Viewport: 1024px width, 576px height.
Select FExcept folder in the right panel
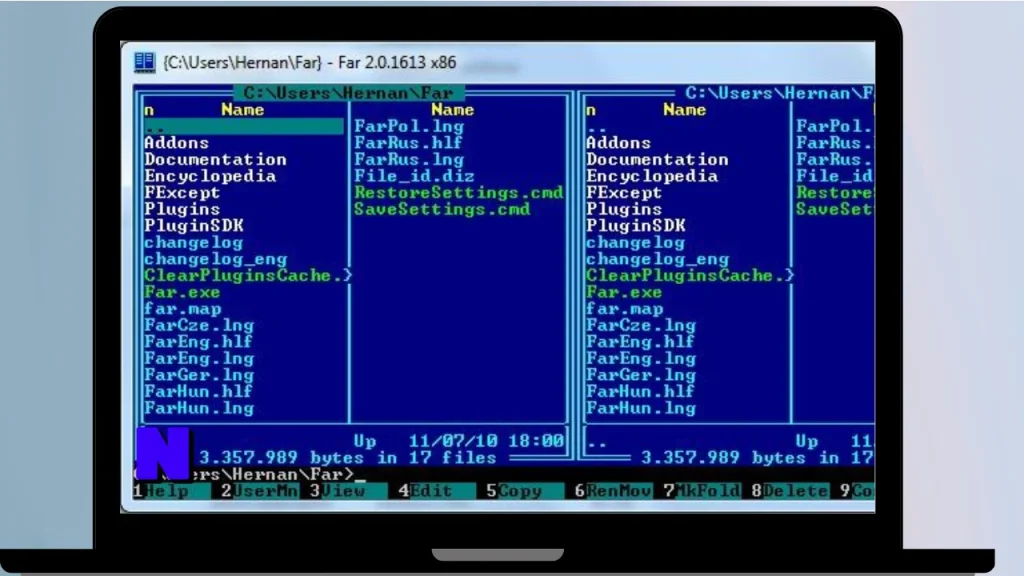pos(624,193)
